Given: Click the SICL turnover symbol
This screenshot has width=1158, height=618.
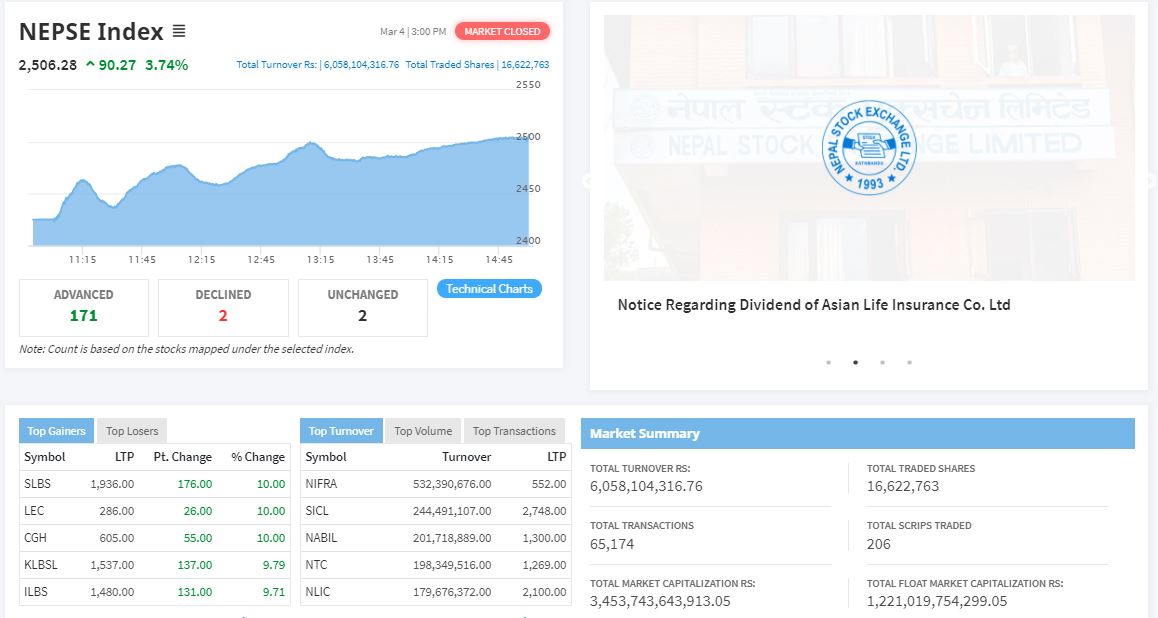Looking at the screenshot, I should point(317,511).
